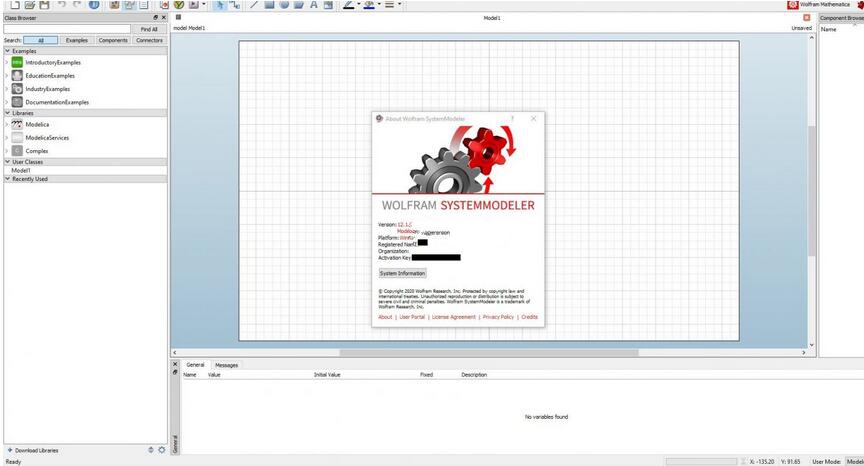Click the IndustryExamples package icon
This screenshot has width=864, height=466.
point(17,89)
